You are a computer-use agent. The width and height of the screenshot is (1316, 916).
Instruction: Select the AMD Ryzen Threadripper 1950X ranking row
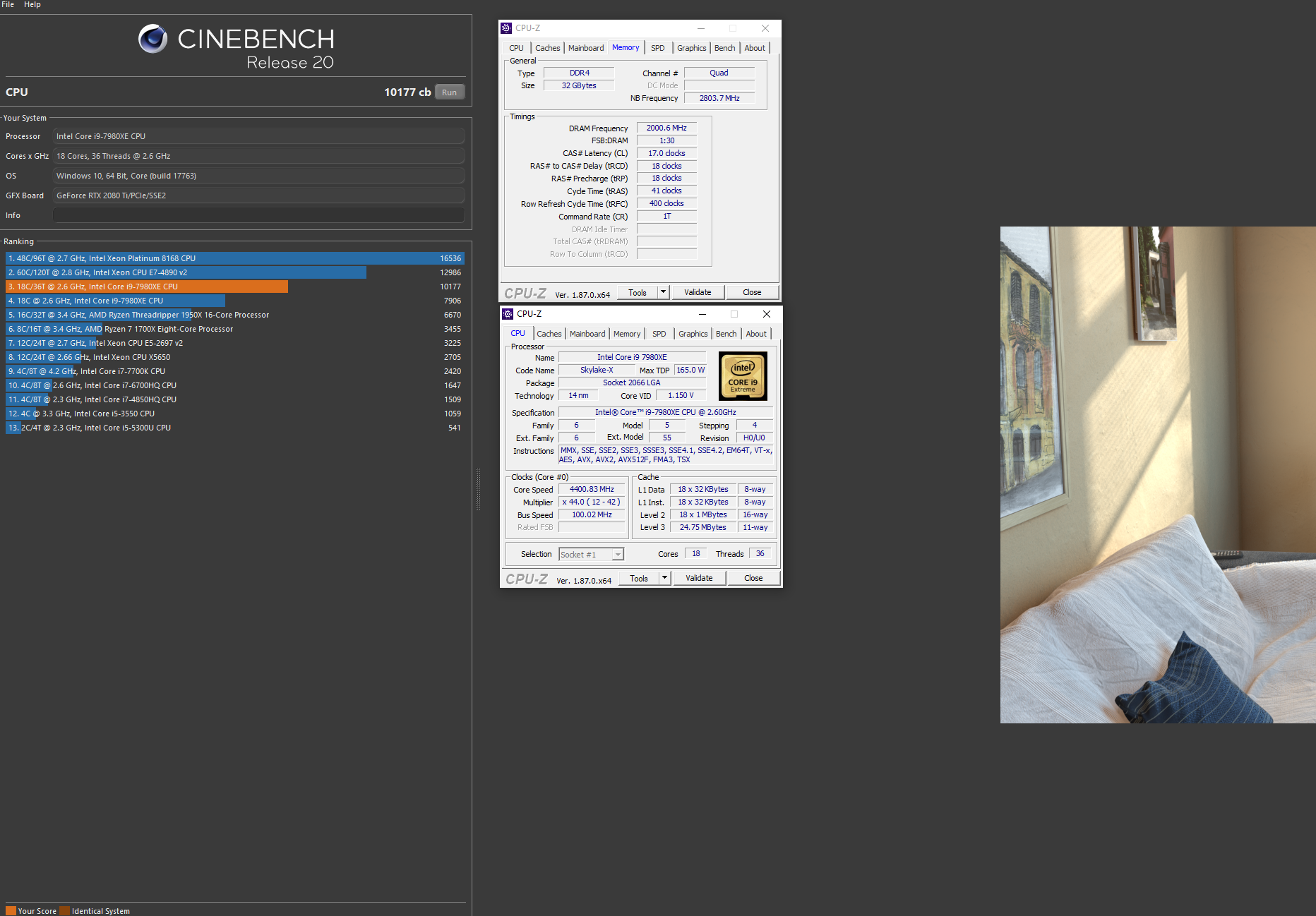coord(234,315)
